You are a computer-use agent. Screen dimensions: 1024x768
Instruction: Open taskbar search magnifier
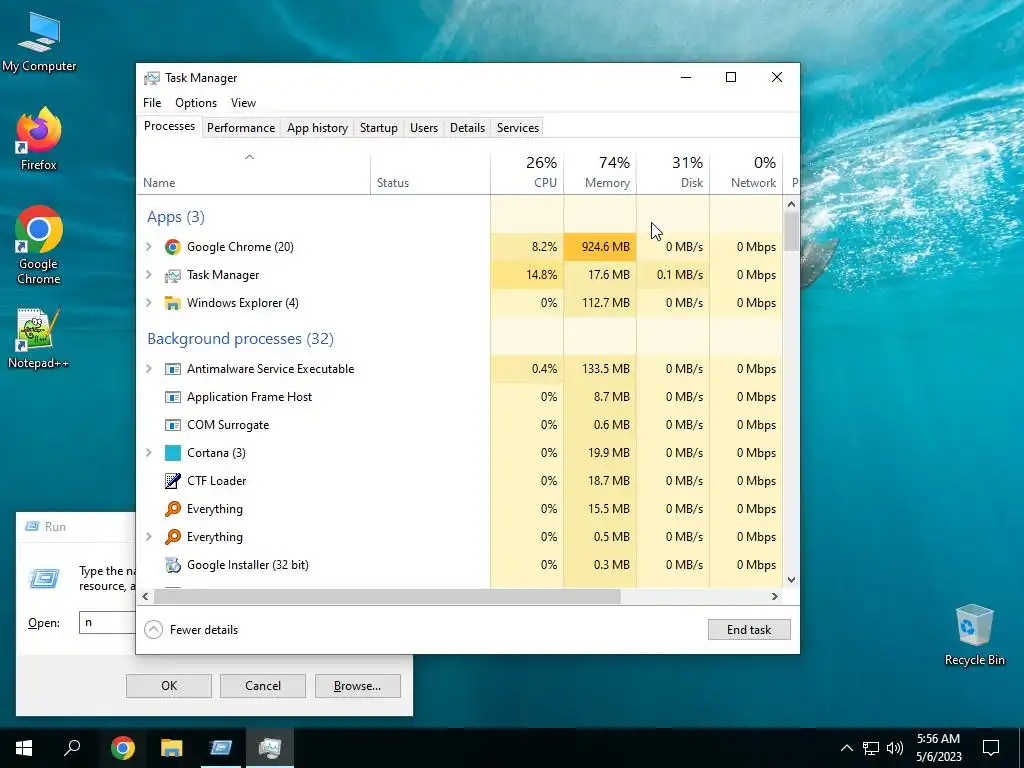[x=72, y=748]
